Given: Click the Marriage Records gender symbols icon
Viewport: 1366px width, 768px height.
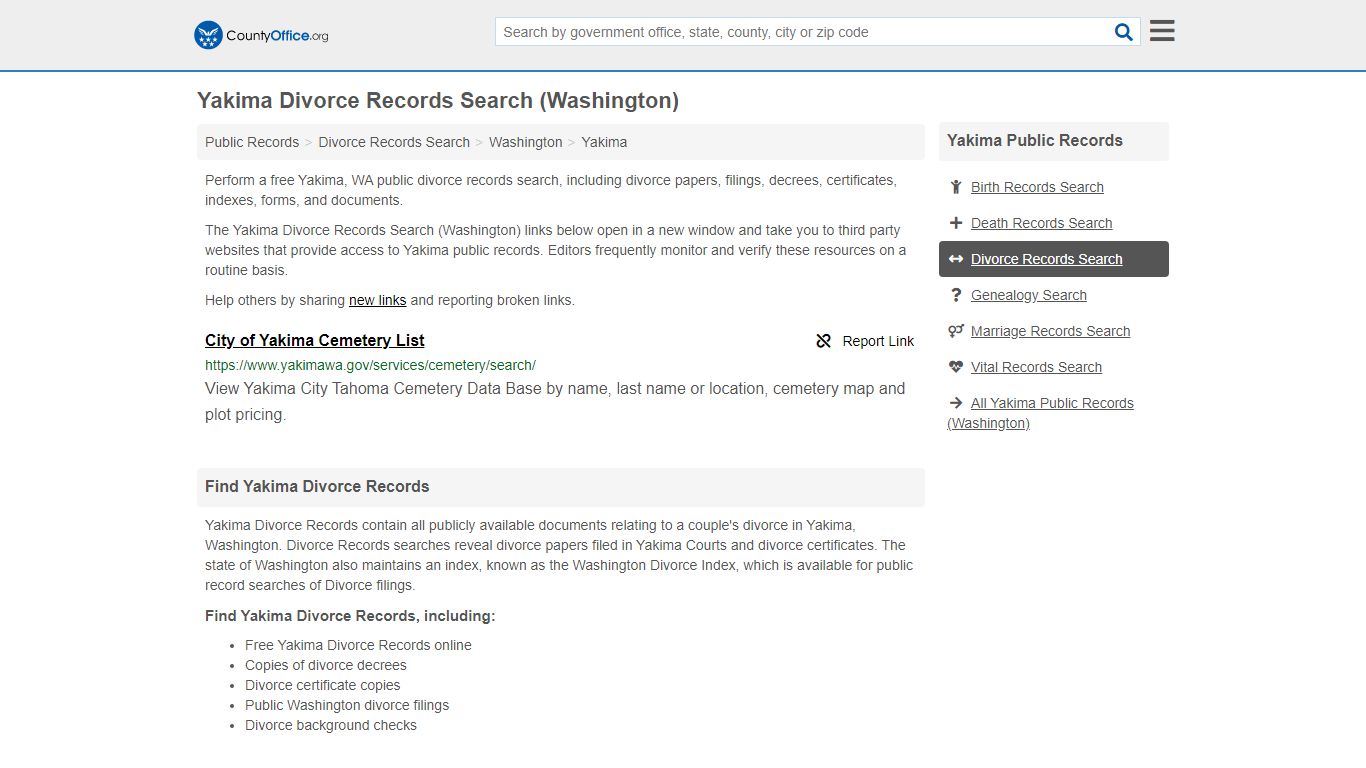Looking at the screenshot, I should [956, 331].
